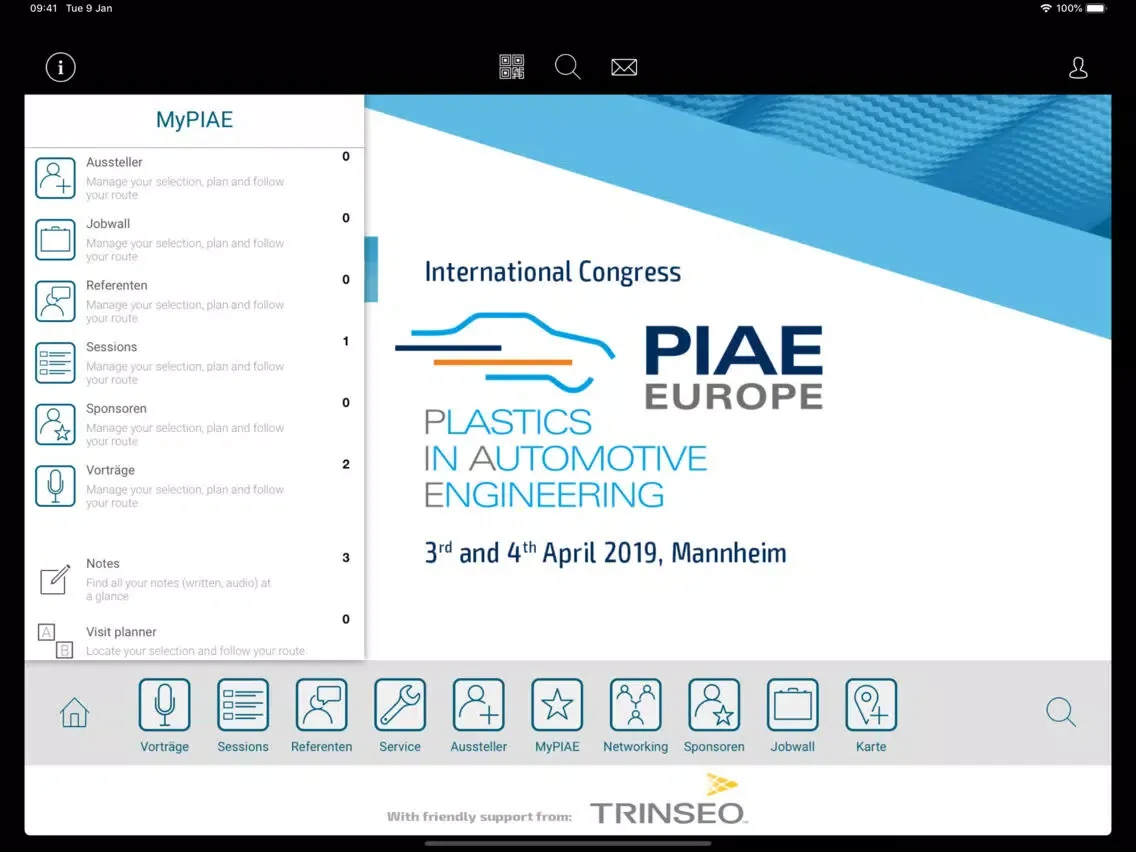Screen dimensions: 1136x852
Task: Tap the search magnifier in top bar
Action: pyautogui.click(x=568, y=67)
